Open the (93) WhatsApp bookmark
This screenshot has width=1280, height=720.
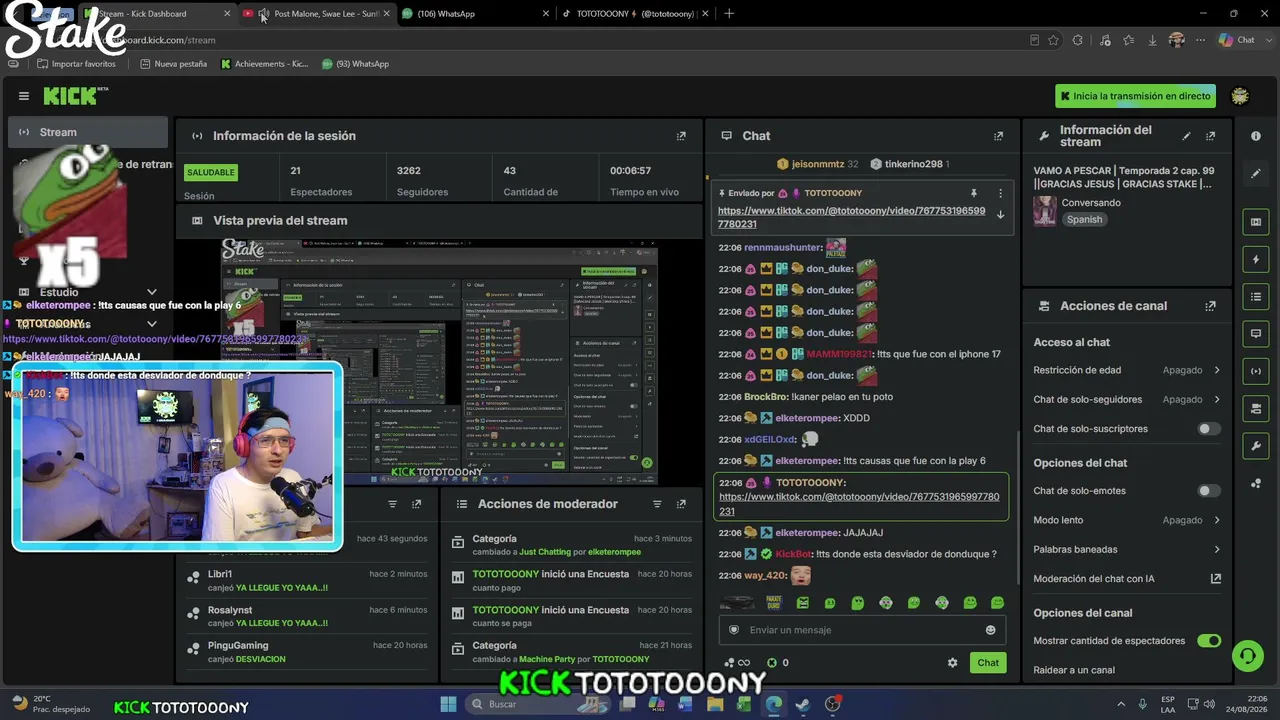355,64
